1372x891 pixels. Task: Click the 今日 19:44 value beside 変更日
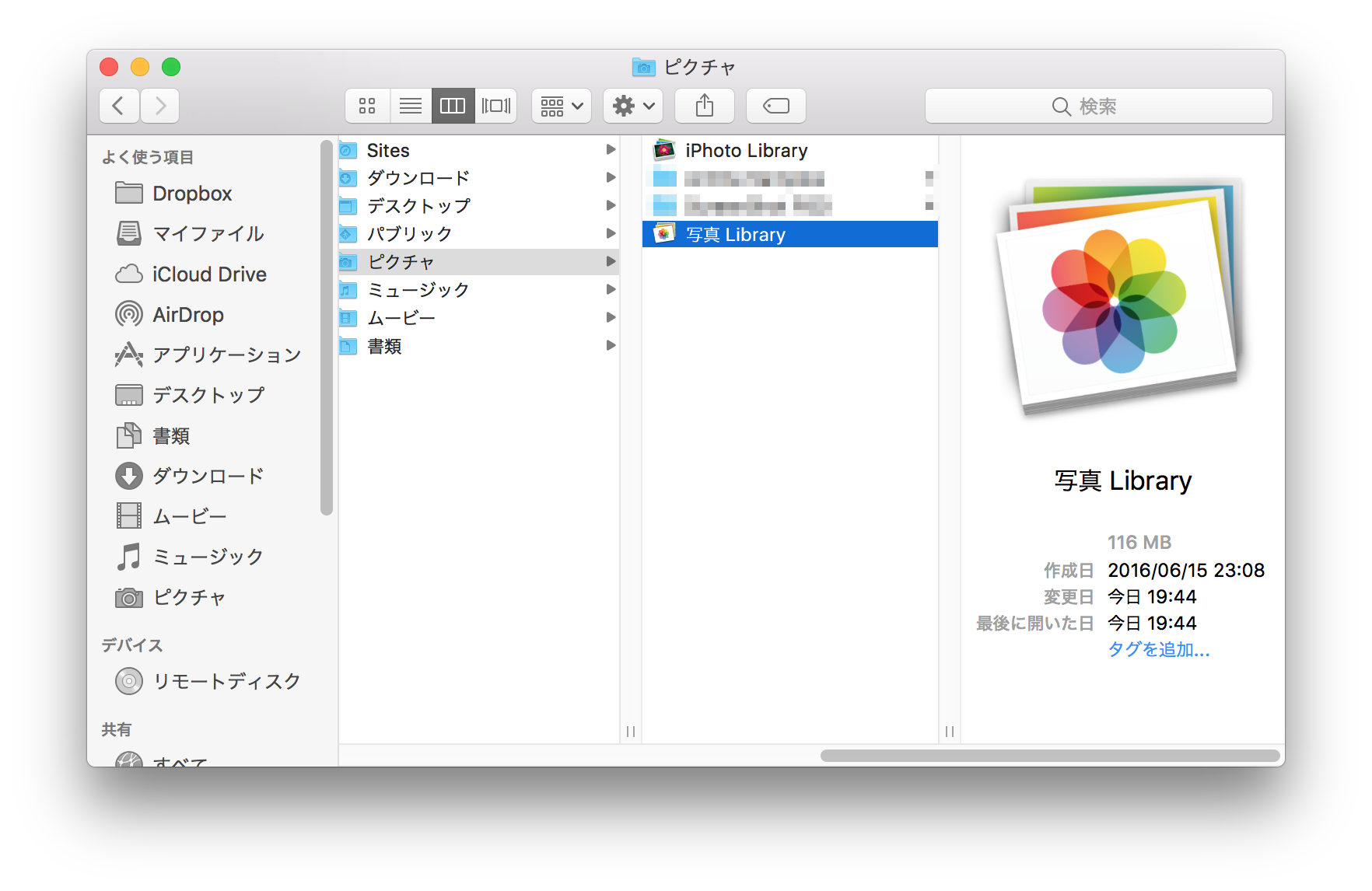point(1152,596)
